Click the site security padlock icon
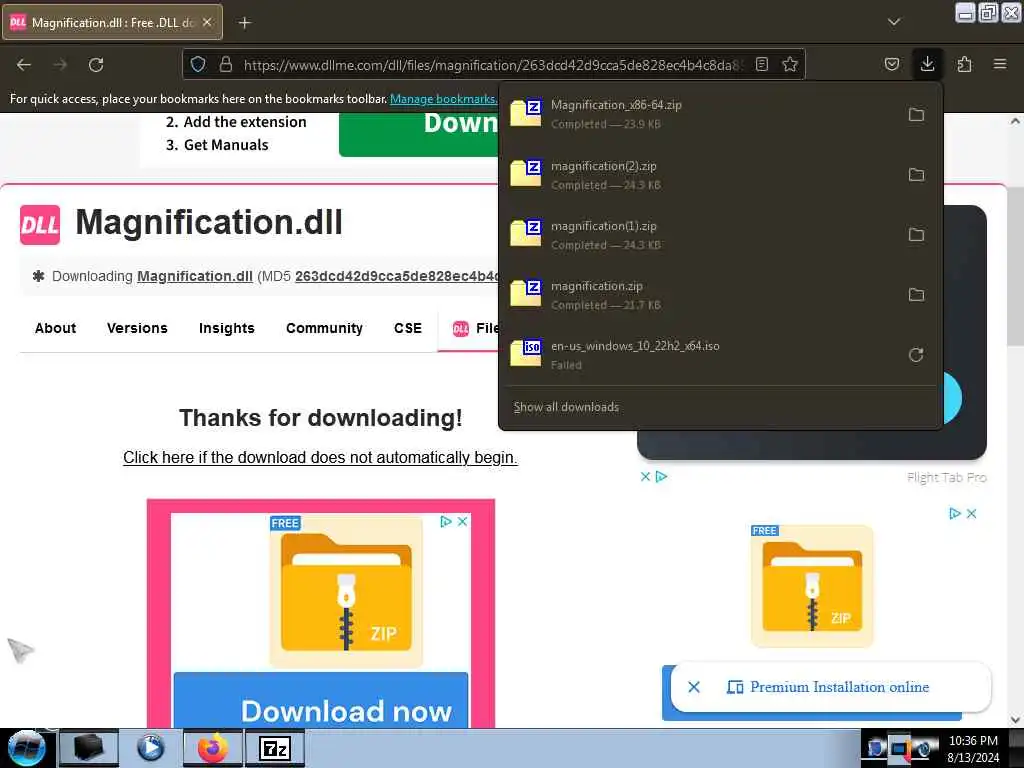 tap(226, 64)
